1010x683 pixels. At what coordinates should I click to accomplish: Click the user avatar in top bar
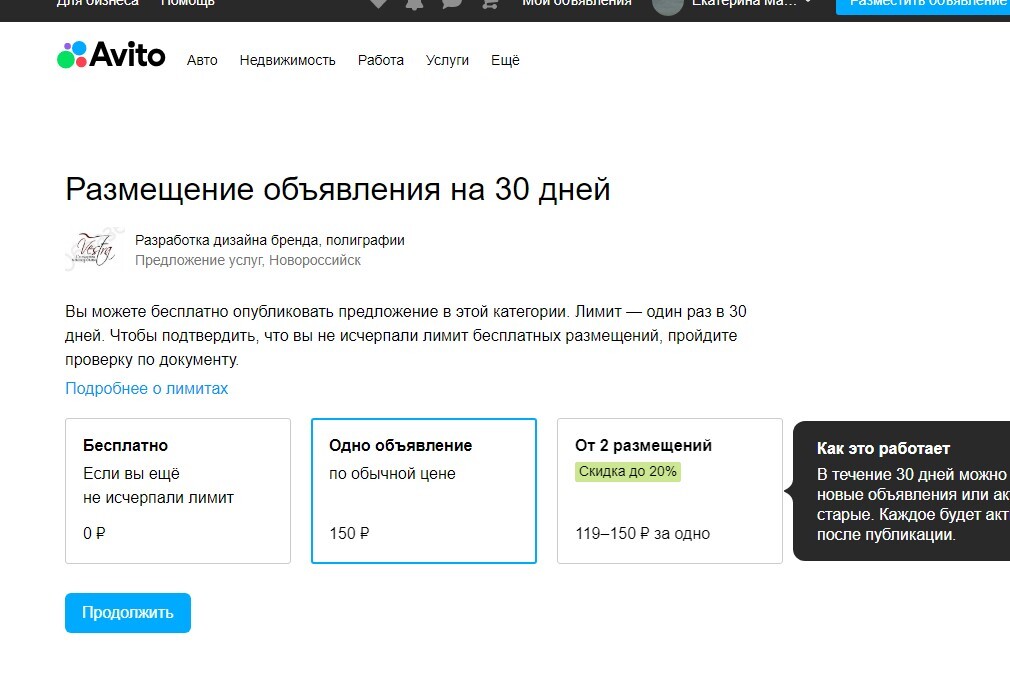[x=668, y=5]
